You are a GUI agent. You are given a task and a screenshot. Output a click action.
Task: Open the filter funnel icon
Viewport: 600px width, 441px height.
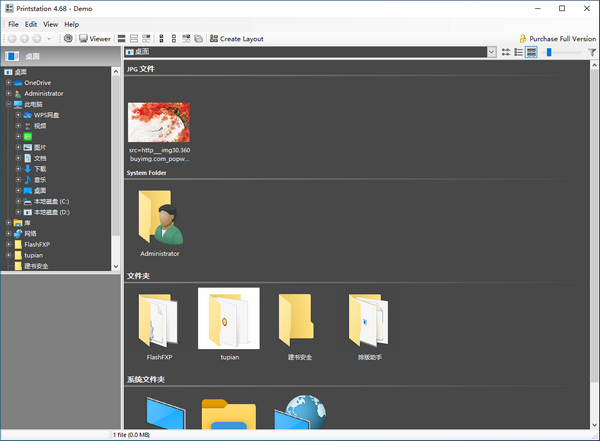pyautogui.click(x=592, y=52)
